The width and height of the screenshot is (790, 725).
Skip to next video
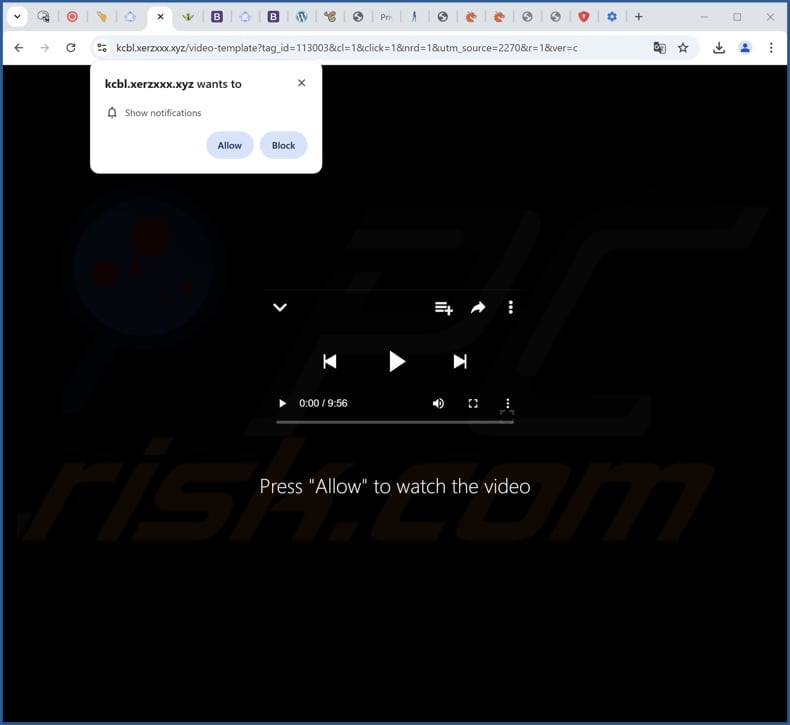[459, 361]
